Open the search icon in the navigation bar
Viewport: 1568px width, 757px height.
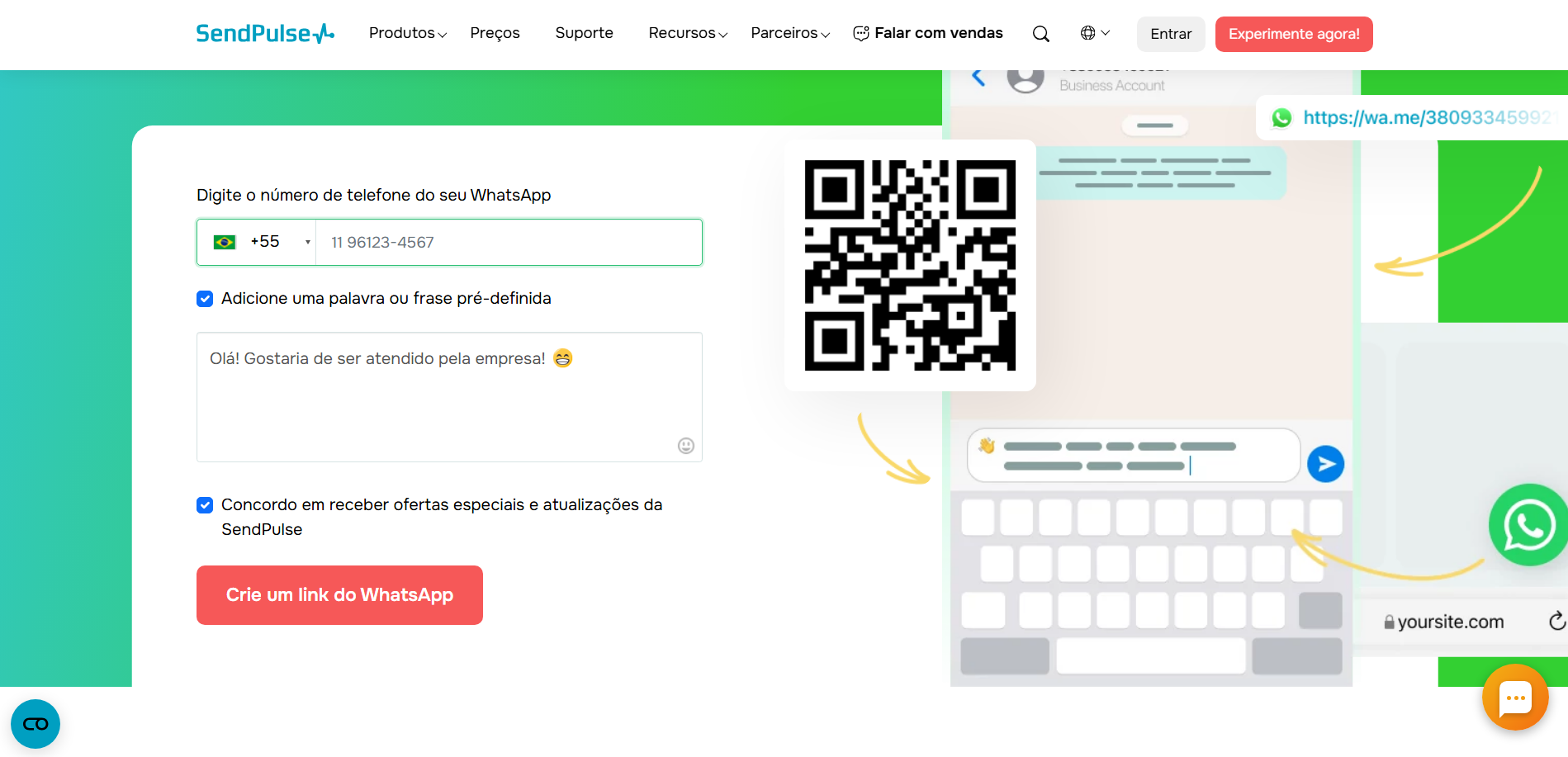tap(1040, 33)
